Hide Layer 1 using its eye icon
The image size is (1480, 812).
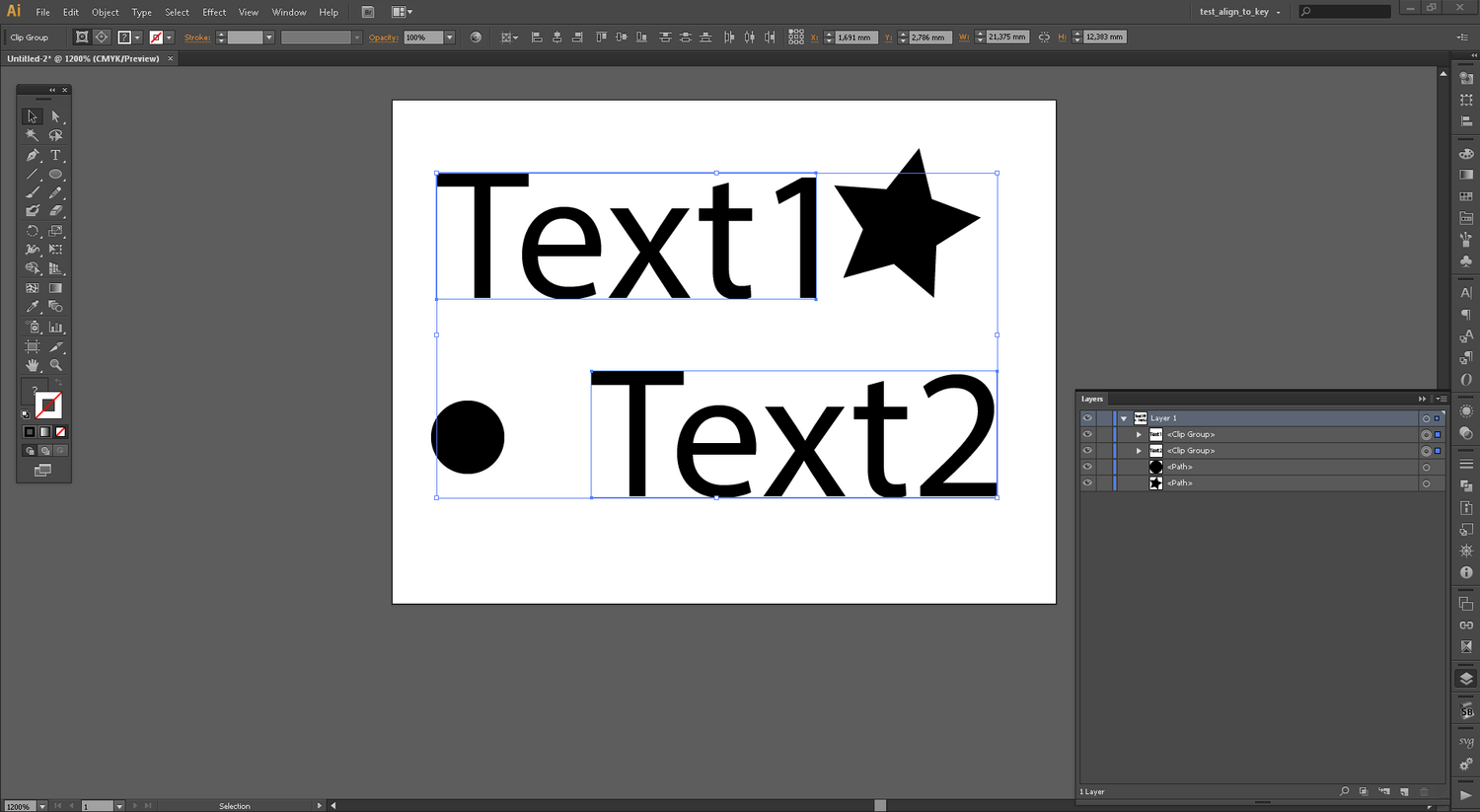(1087, 418)
